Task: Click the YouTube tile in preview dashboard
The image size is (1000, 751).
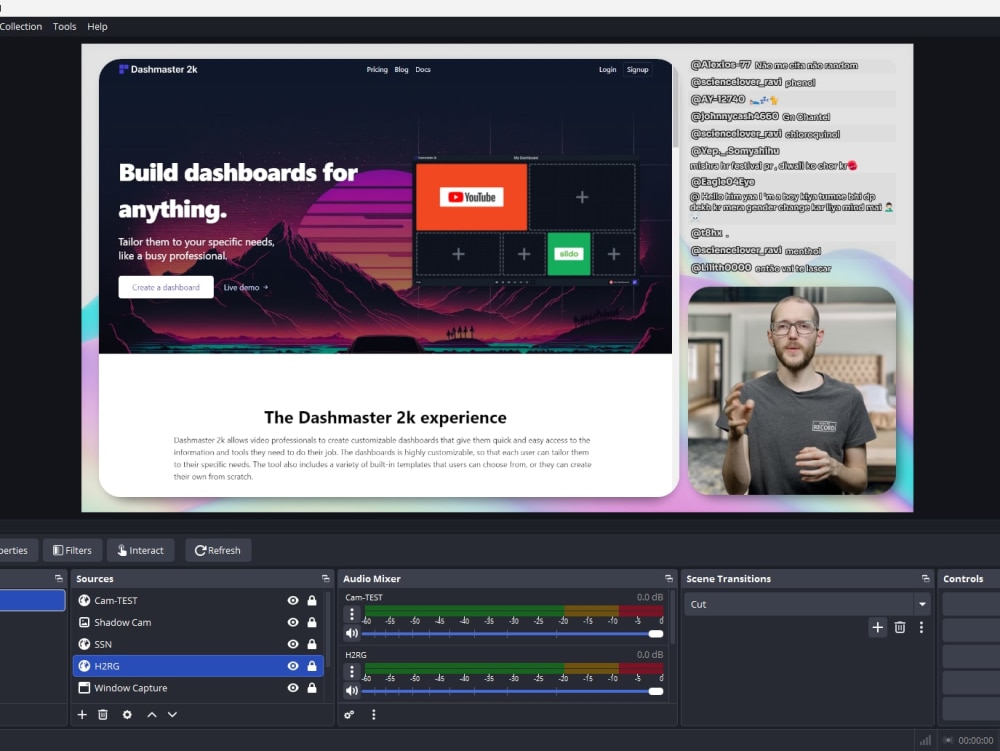Action: (x=471, y=197)
